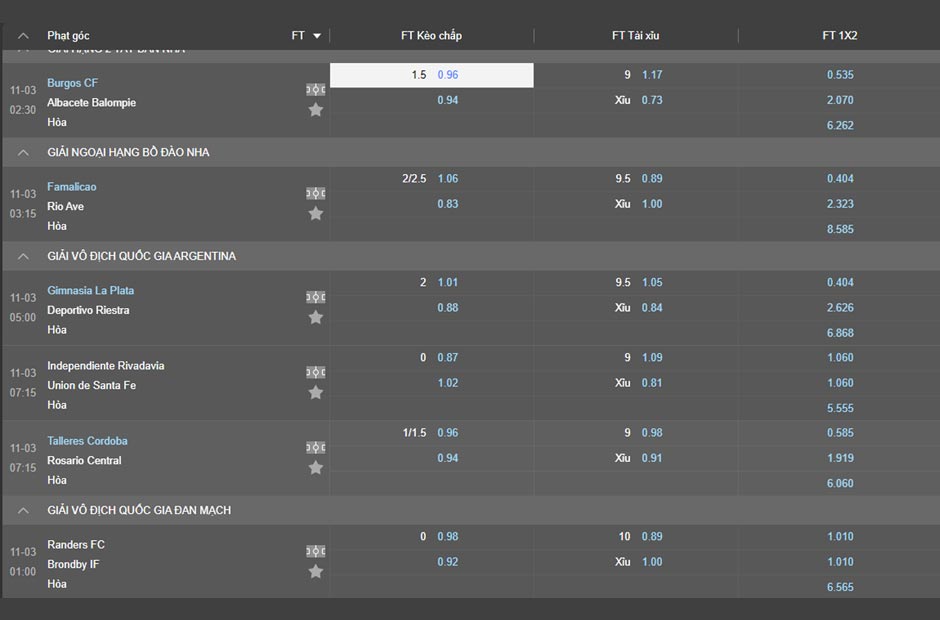Select Brondby IF handicap odds 0.92

448,562
